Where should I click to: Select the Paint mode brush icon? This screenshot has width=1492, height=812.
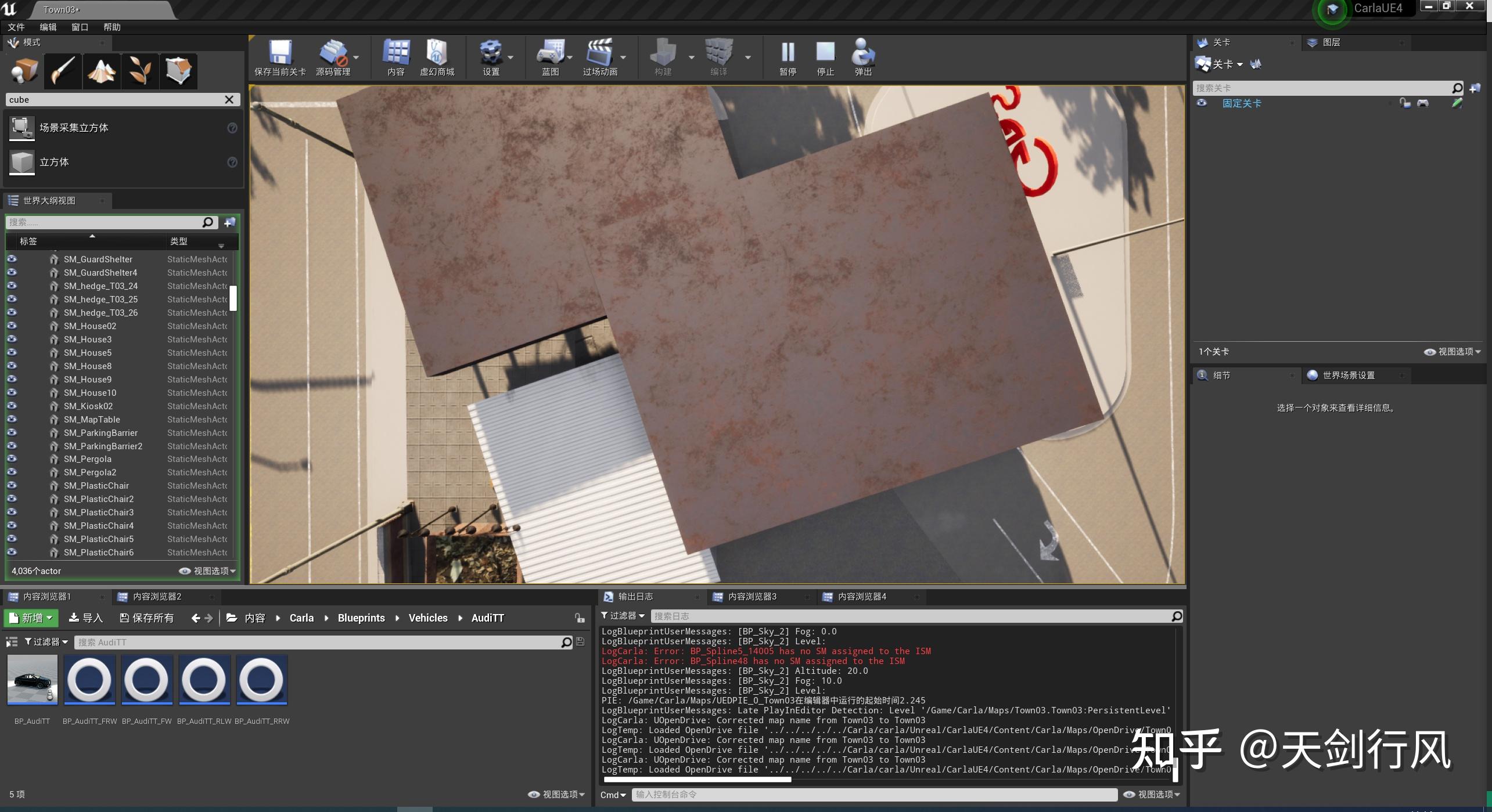[63, 71]
